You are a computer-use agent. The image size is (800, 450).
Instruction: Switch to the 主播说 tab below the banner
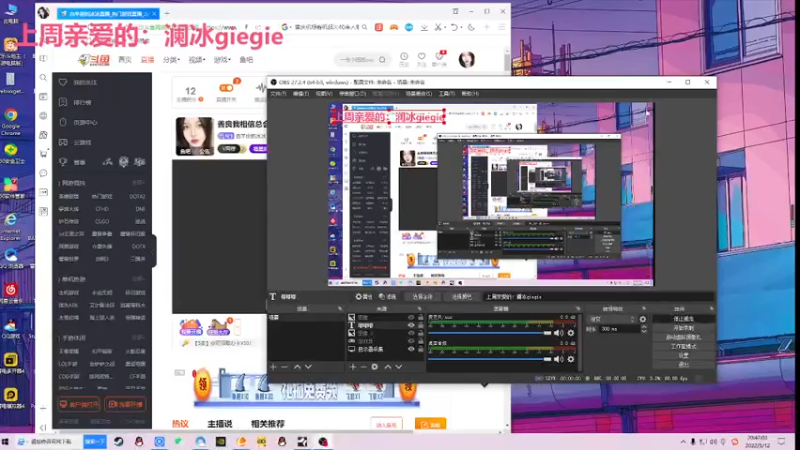tap(220, 423)
